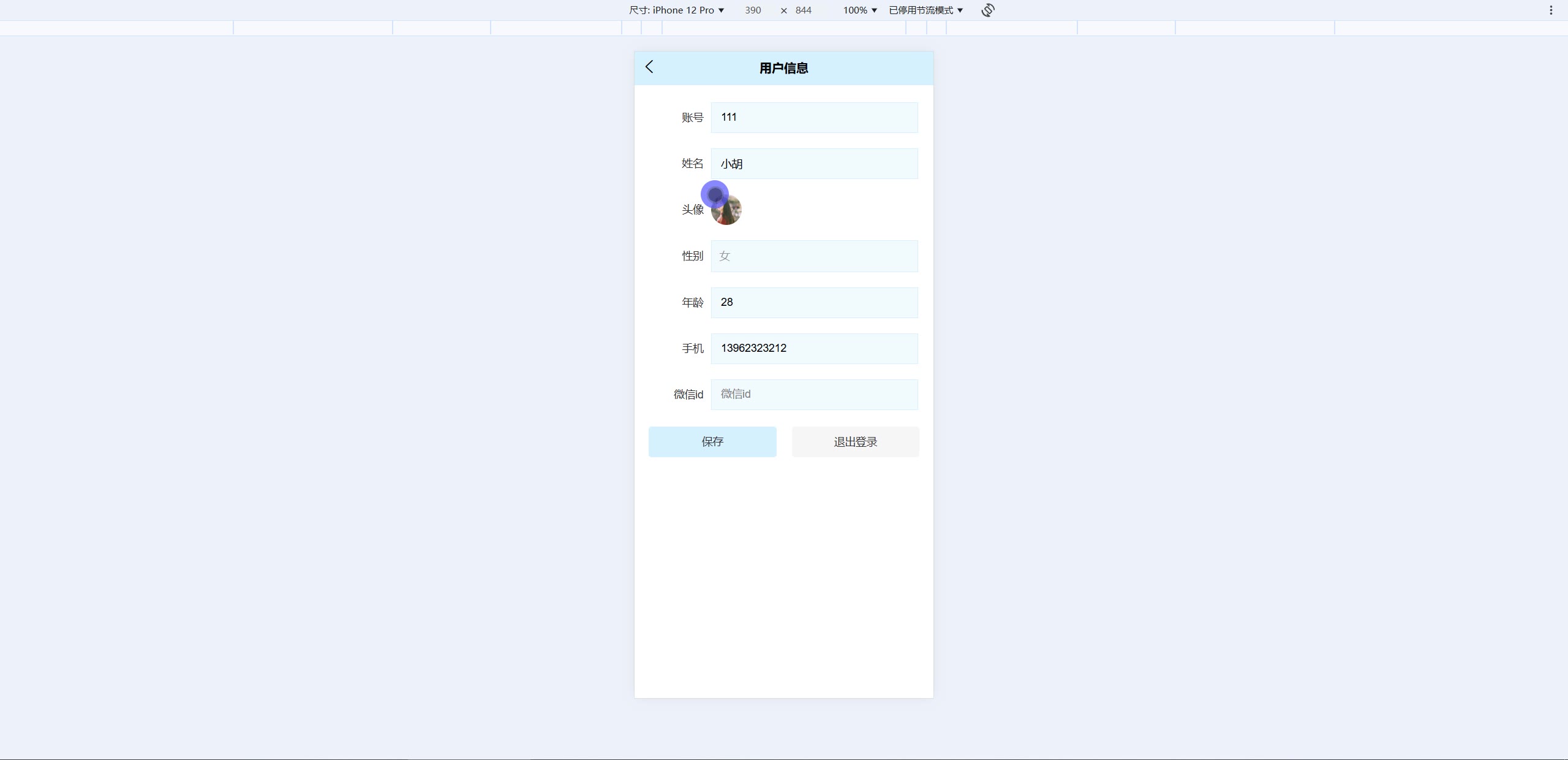Click the 姓名 input containing 小胡

(x=814, y=164)
